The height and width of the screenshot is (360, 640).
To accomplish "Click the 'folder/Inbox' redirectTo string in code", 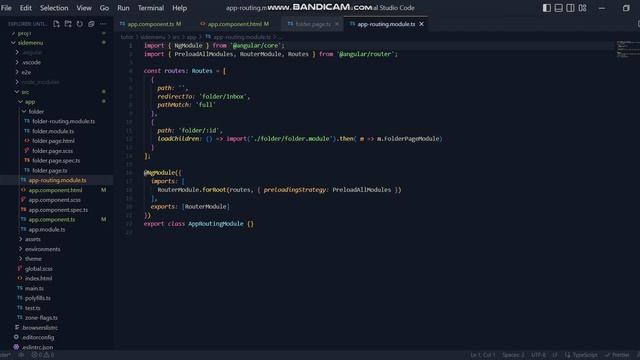I will (223, 97).
